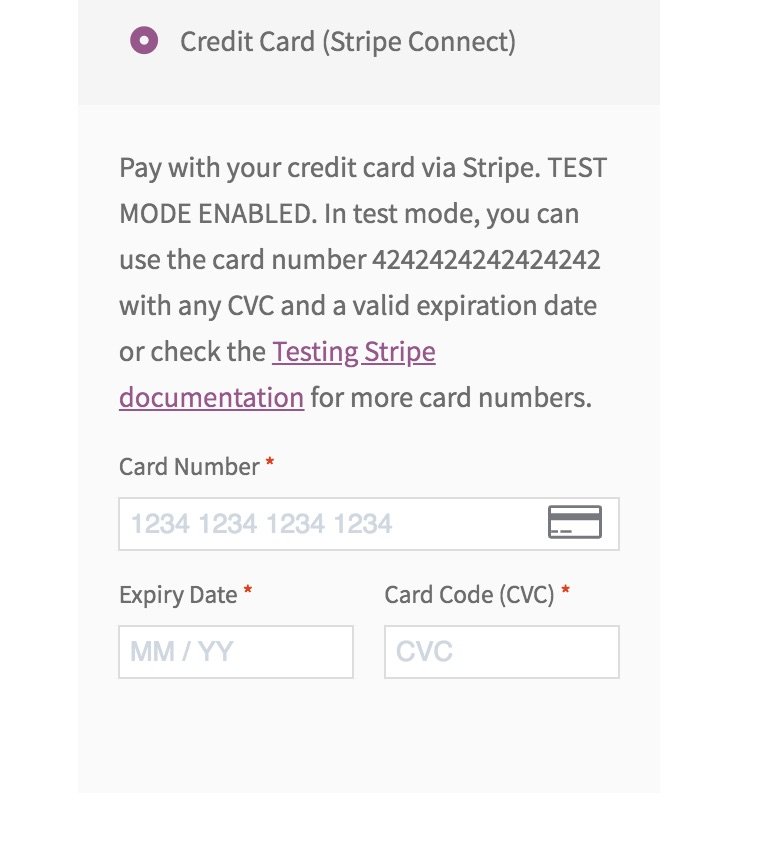Click the test card number 4242424242424242
The width and height of the screenshot is (778, 850).
click(x=486, y=260)
